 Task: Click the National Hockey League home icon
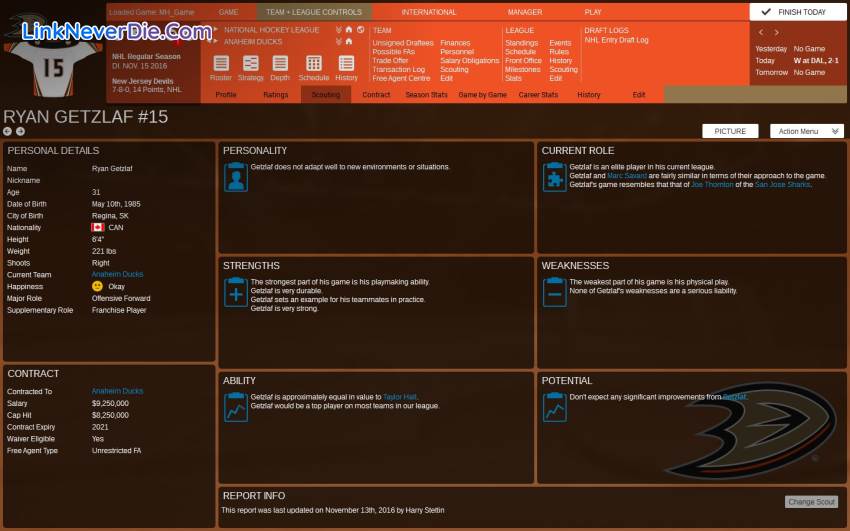click(349, 30)
